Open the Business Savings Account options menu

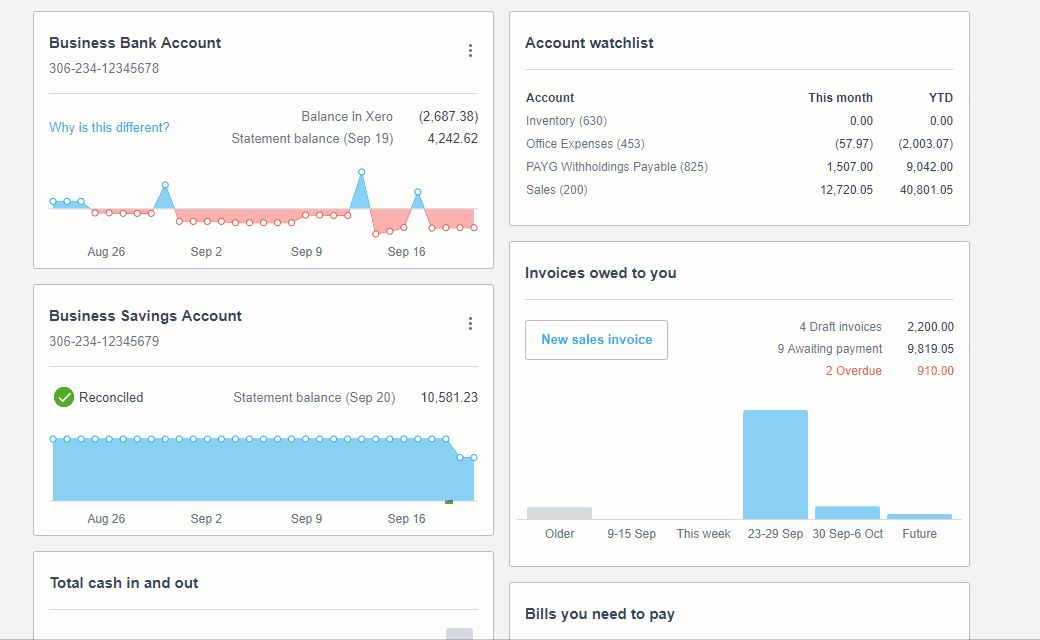470,323
